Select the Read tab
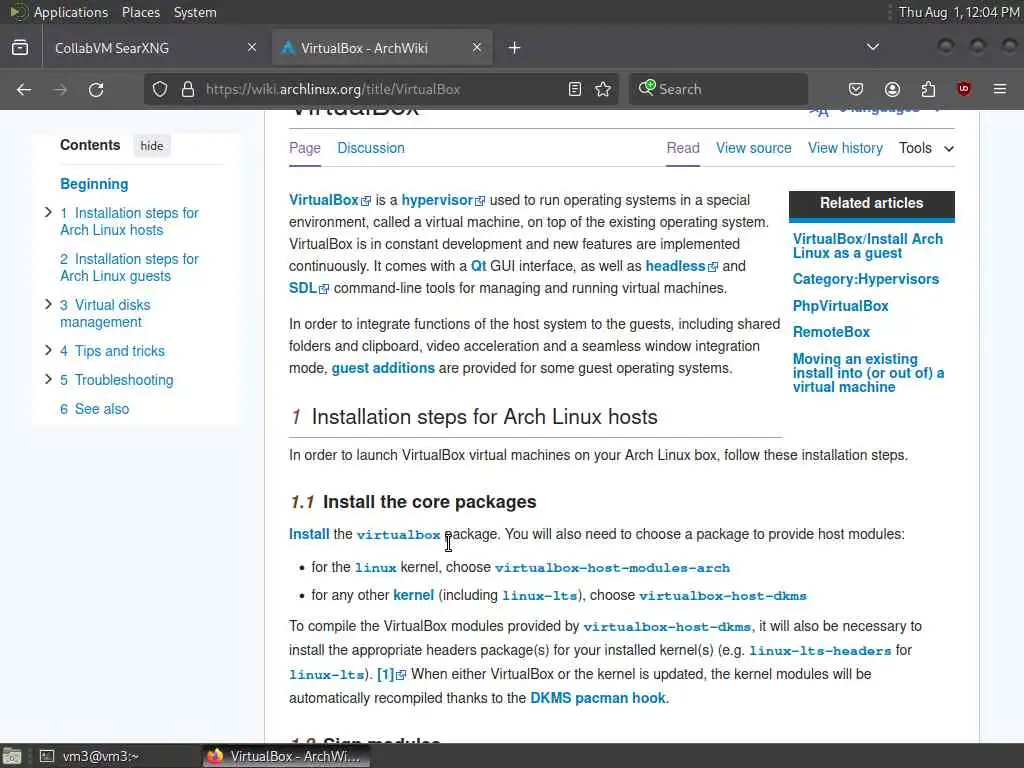 [x=683, y=148]
